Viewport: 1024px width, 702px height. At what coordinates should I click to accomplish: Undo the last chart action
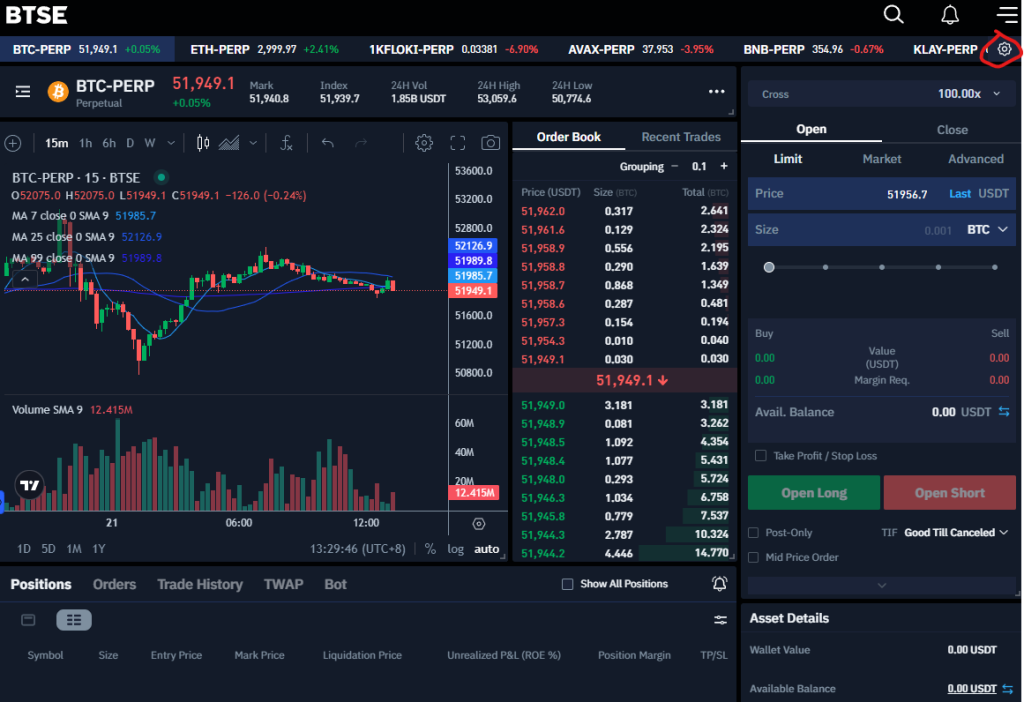point(327,143)
